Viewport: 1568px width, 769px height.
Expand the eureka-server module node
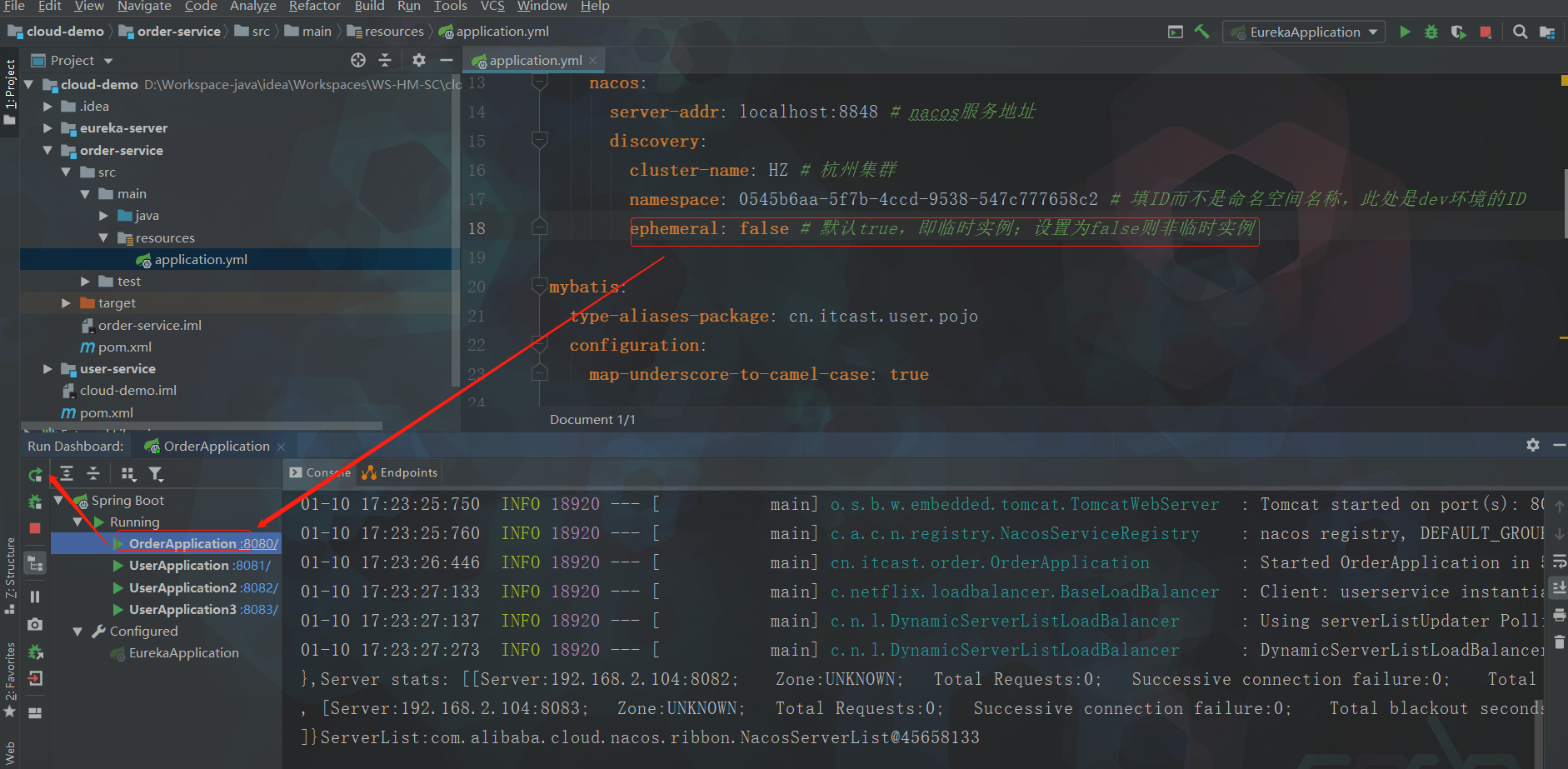(x=47, y=128)
